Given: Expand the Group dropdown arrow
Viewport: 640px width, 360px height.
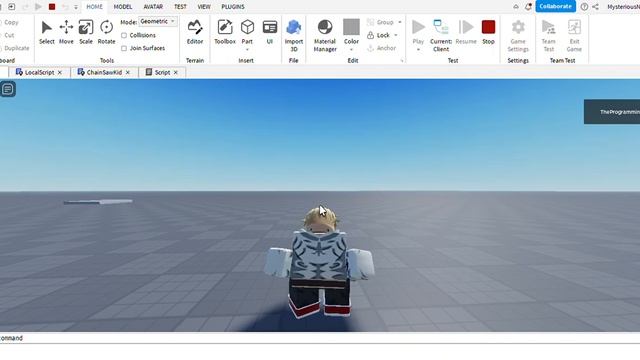Looking at the screenshot, I should 400,22.
